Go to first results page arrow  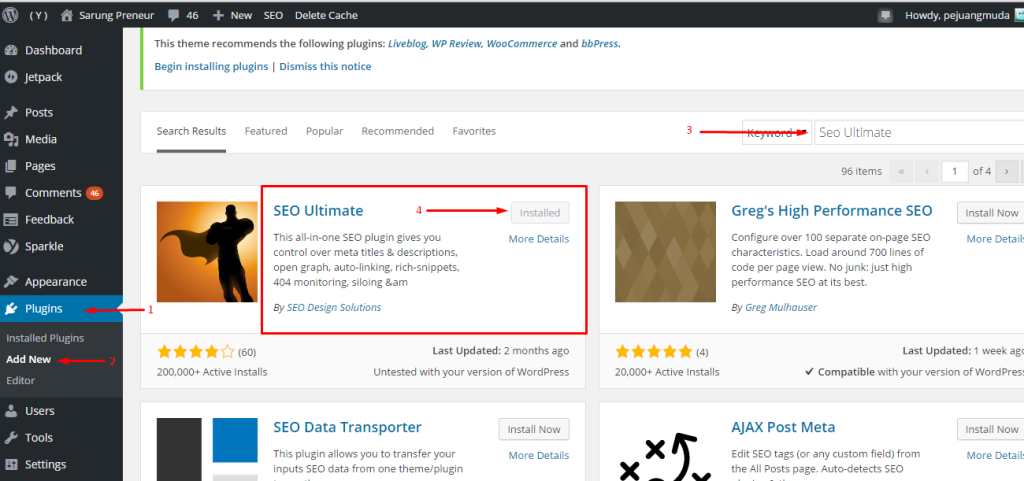(901, 172)
